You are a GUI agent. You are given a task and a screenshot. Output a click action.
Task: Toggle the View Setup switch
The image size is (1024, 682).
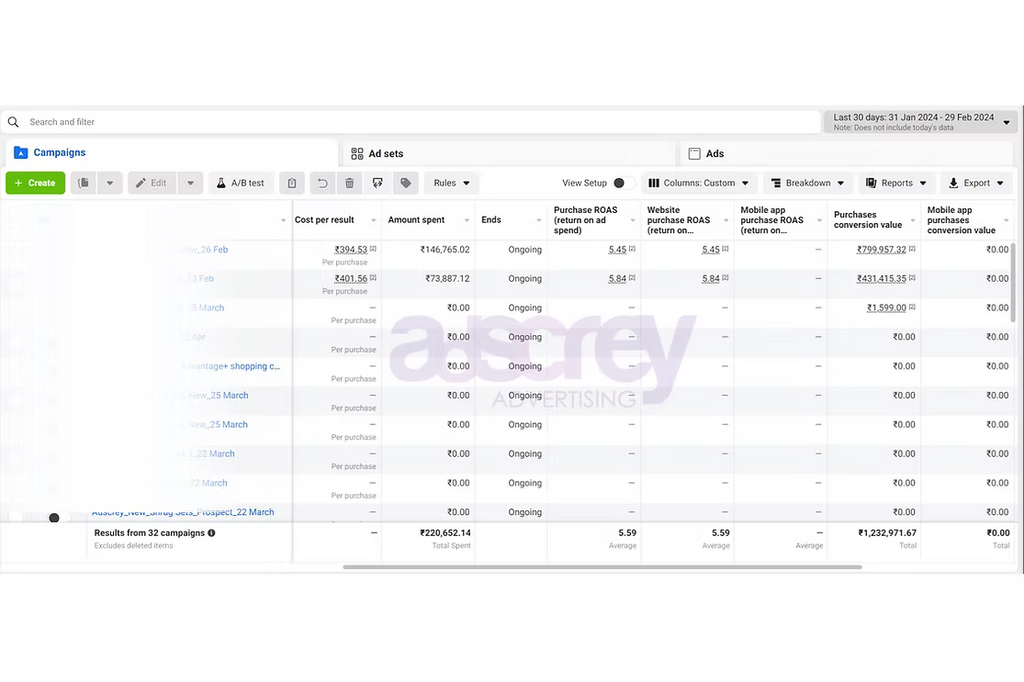pos(622,183)
